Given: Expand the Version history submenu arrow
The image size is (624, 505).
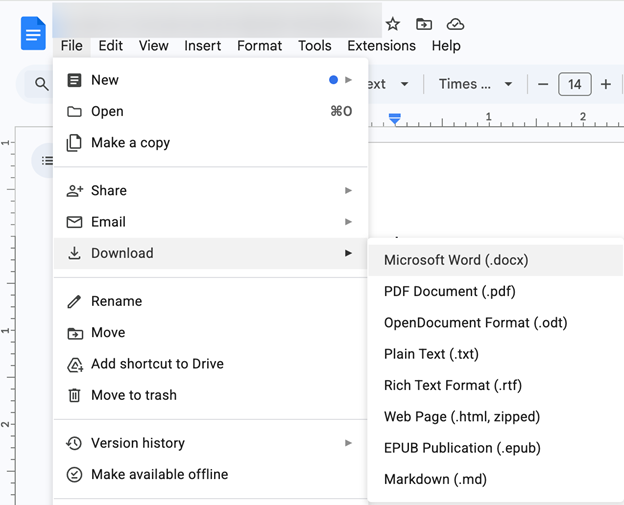Looking at the screenshot, I should click(348, 443).
